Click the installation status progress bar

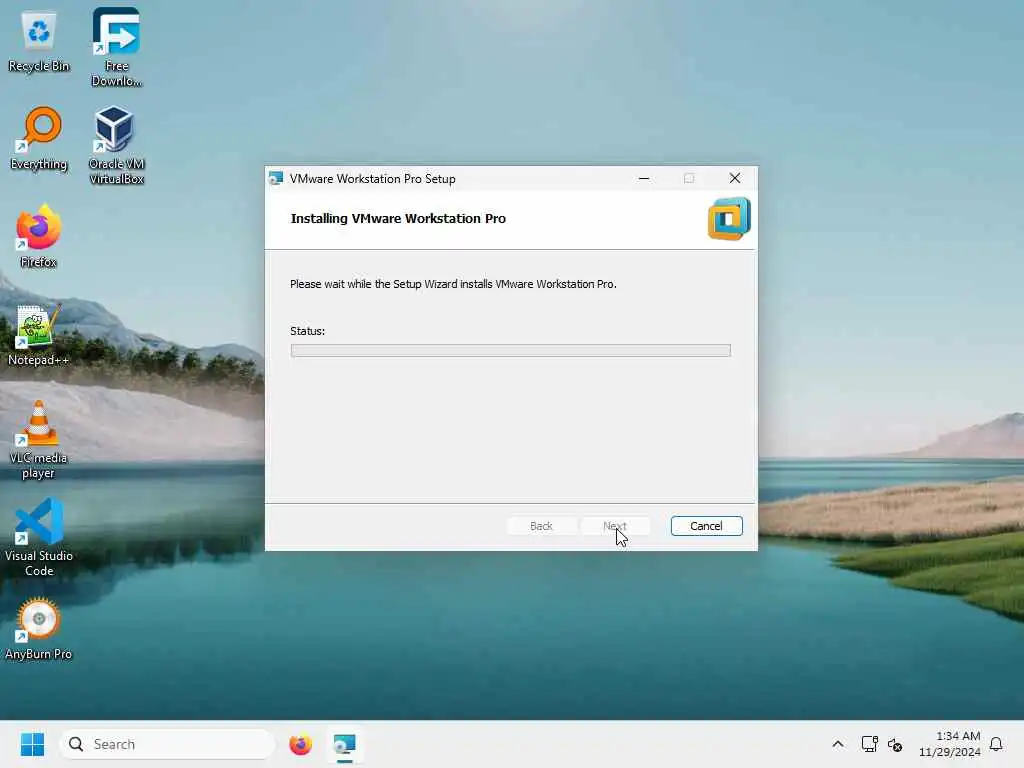click(x=511, y=351)
